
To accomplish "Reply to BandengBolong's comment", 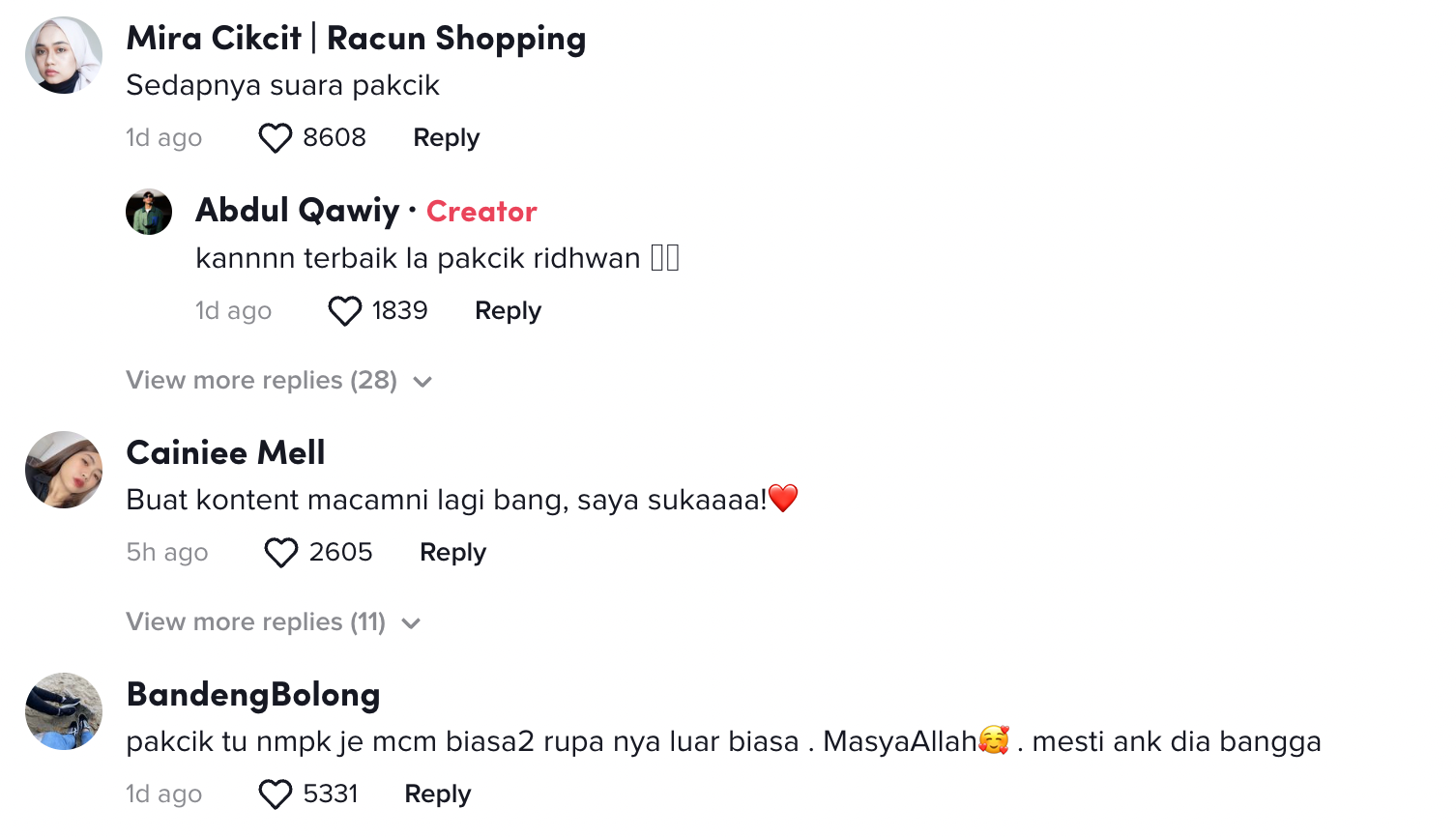I will pyautogui.click(x=437, y=794).
